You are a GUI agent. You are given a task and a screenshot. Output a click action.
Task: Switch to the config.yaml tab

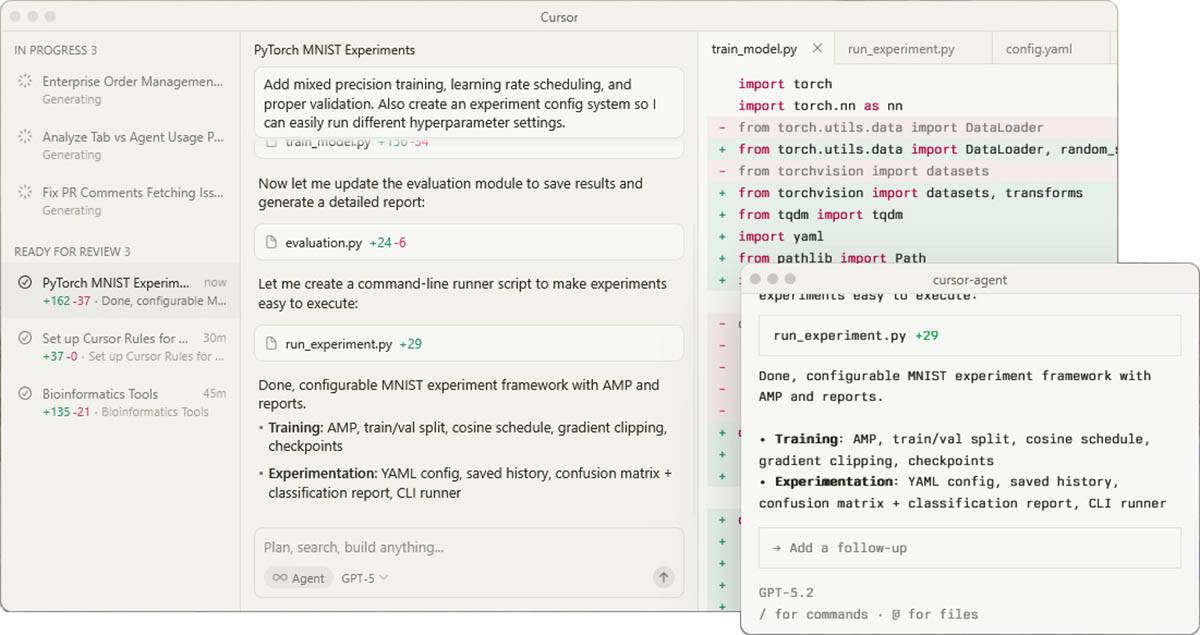point(1038,48)
